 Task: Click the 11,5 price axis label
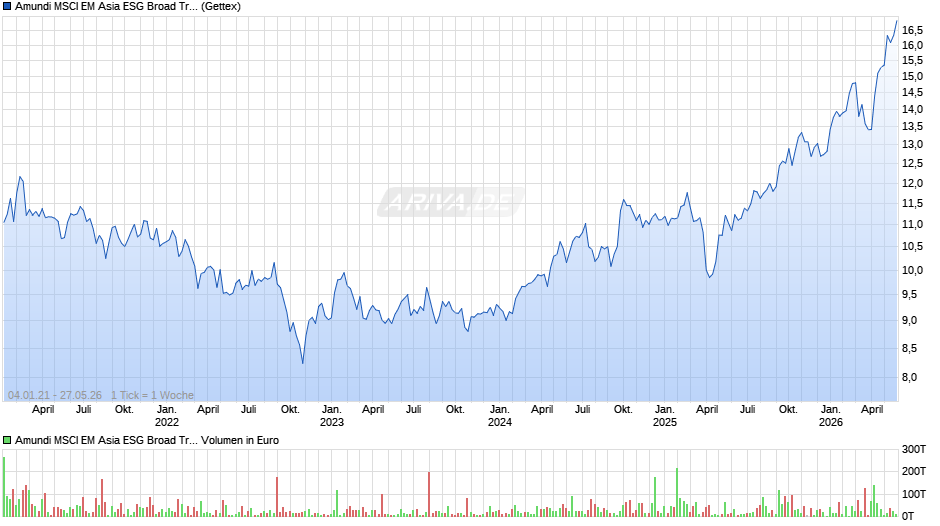(x=912, y=203)
